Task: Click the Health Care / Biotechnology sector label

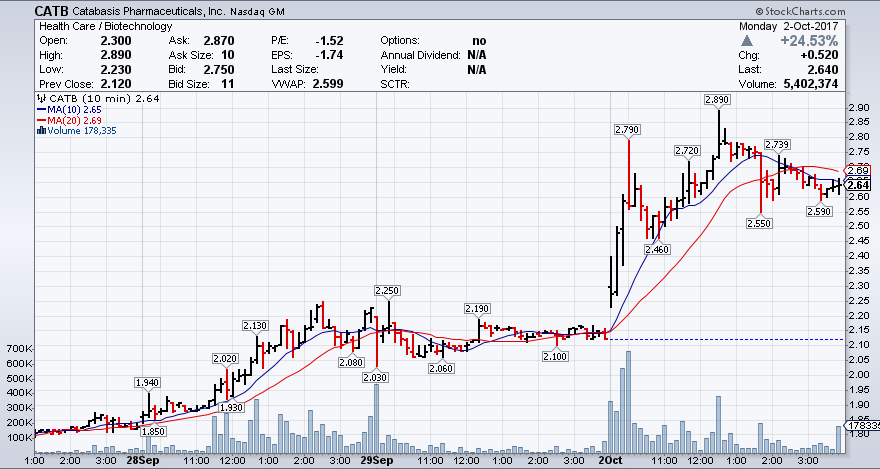Action: [100, 25]
